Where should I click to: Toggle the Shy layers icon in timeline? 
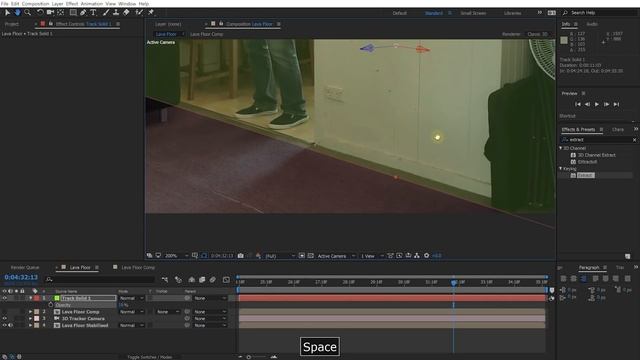click(x=191, y=280)
